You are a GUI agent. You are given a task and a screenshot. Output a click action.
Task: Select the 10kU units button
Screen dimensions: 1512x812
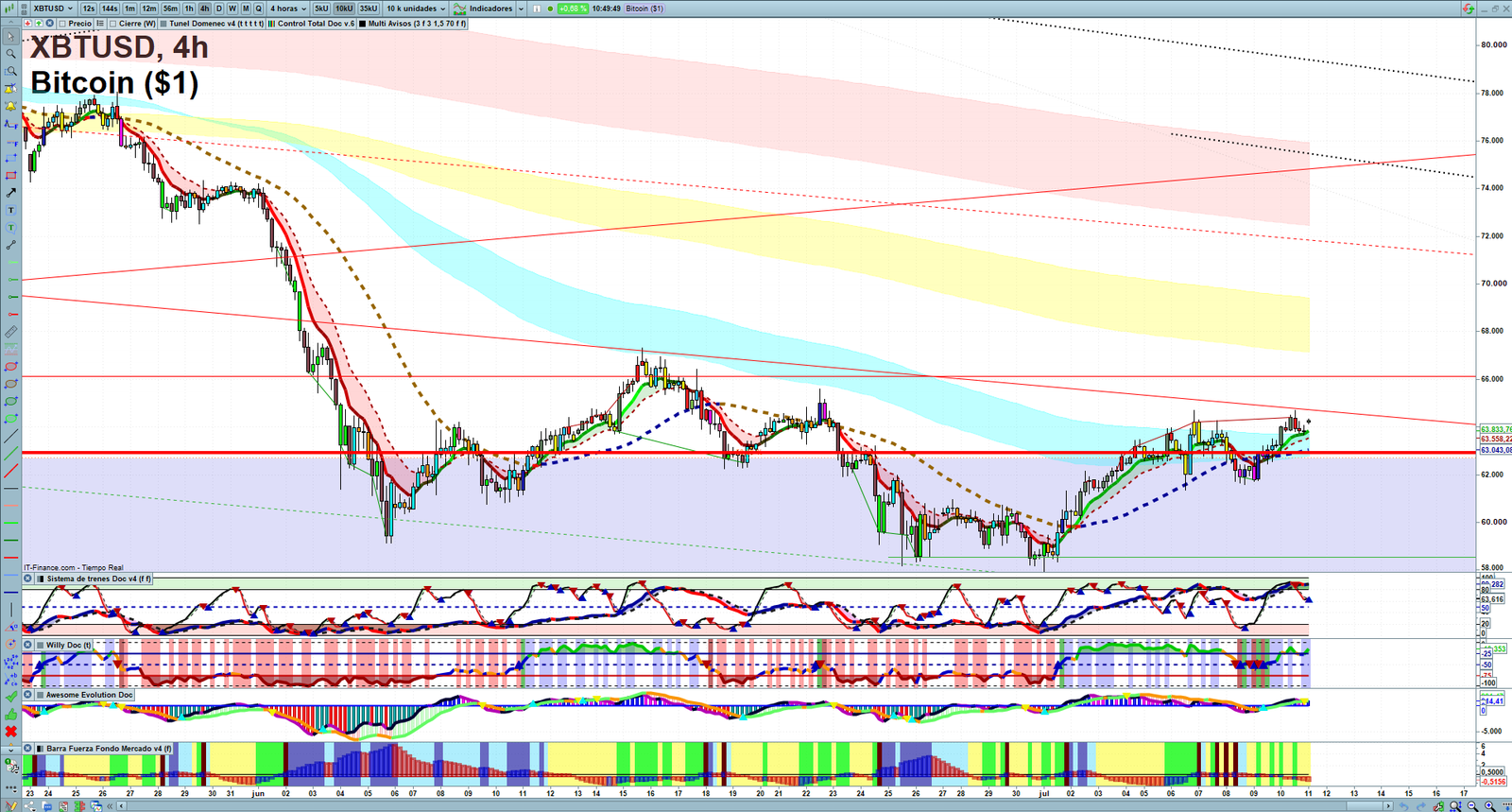point(344,9)
